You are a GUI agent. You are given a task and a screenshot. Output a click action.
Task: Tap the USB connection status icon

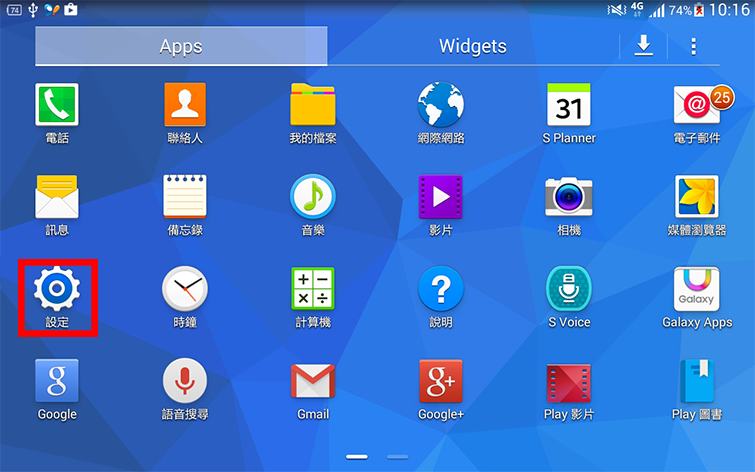[x=33, y=10]
